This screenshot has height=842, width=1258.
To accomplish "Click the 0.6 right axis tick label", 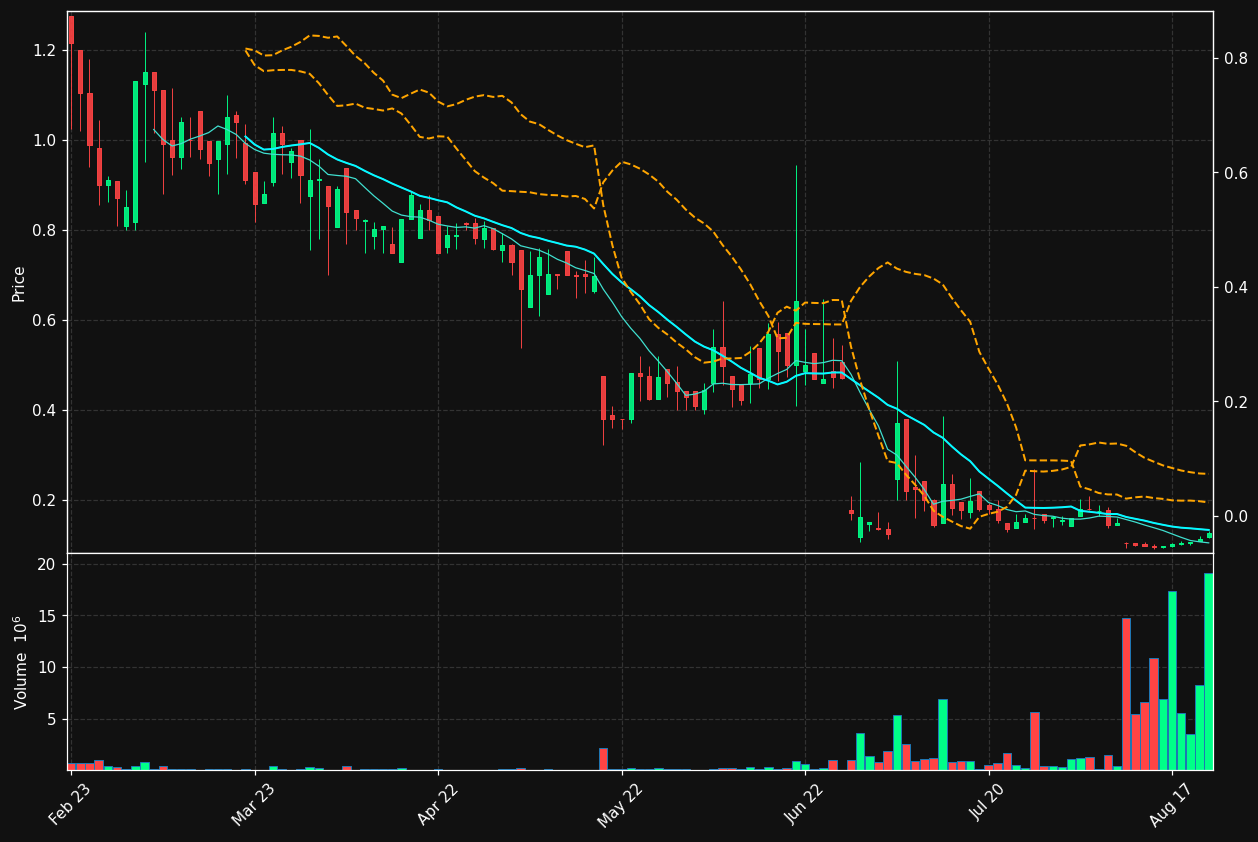I will (x=1236, y=173).
